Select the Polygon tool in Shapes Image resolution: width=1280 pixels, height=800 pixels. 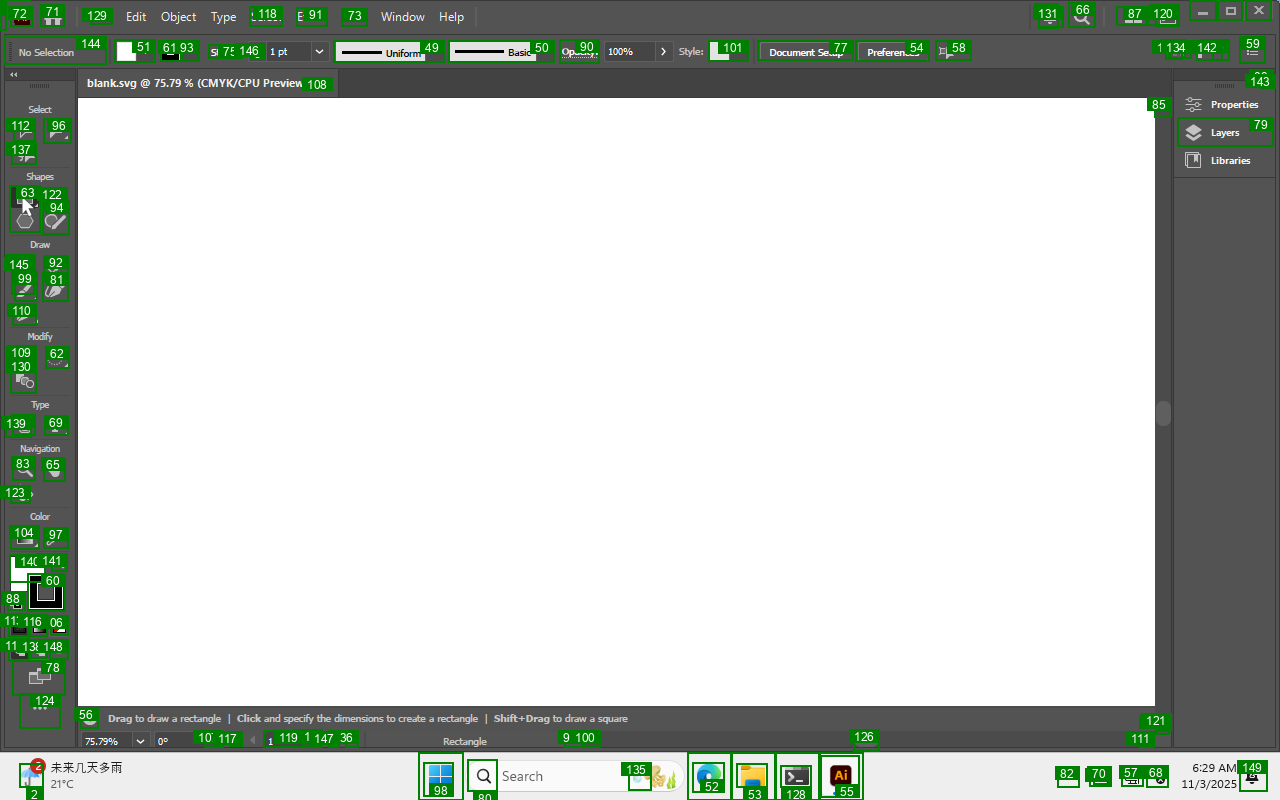pyautogui.click(x=24, y=221)
